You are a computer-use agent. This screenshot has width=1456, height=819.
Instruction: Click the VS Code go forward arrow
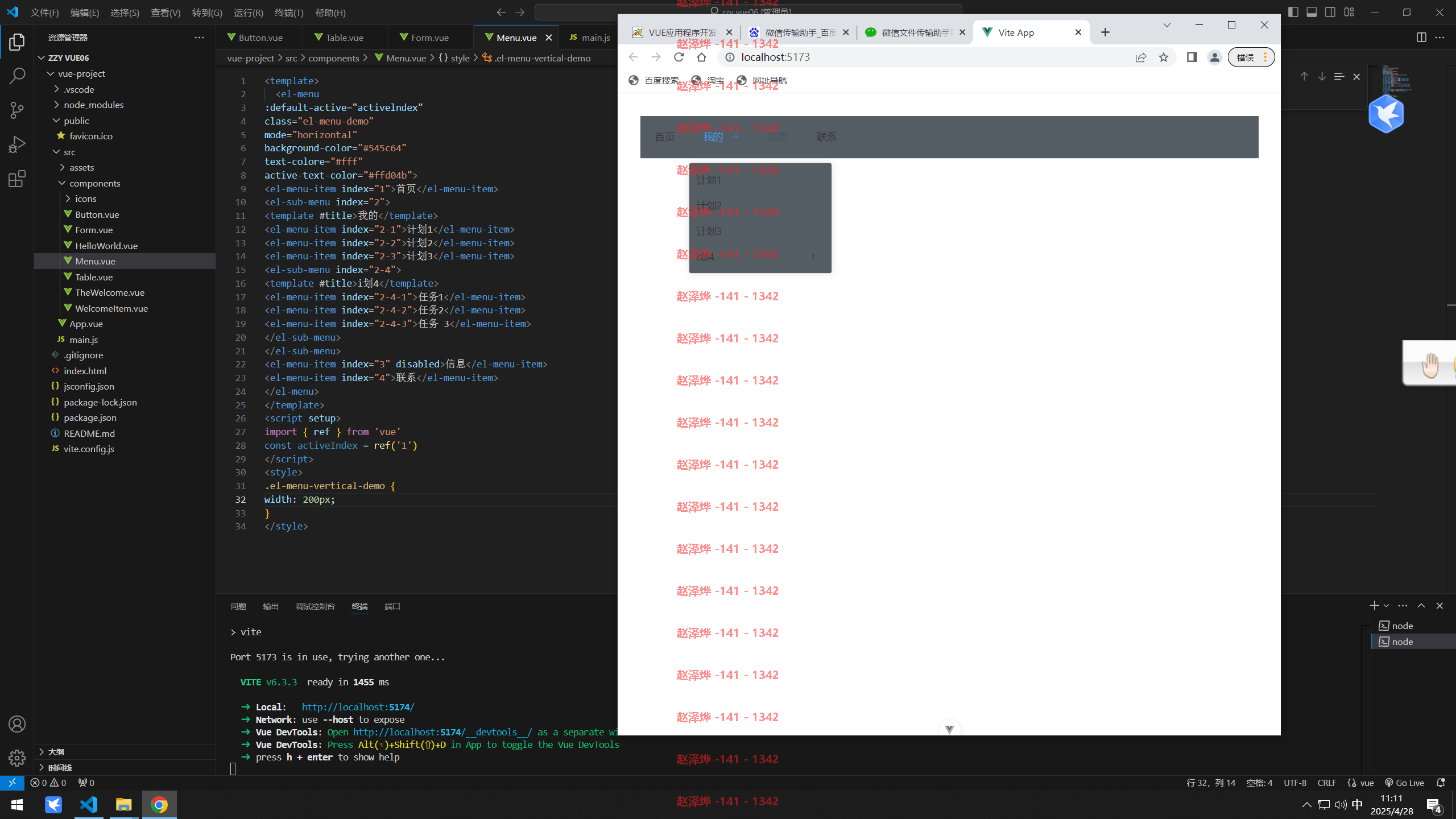tap(520, 12)
